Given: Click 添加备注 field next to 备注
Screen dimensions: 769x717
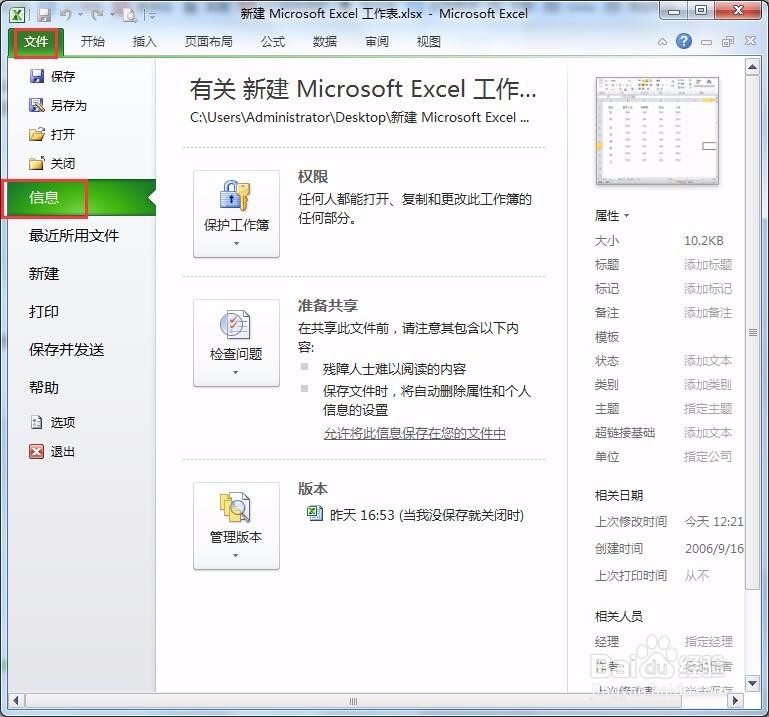Looking at the screenshot, I should [708, 313].
